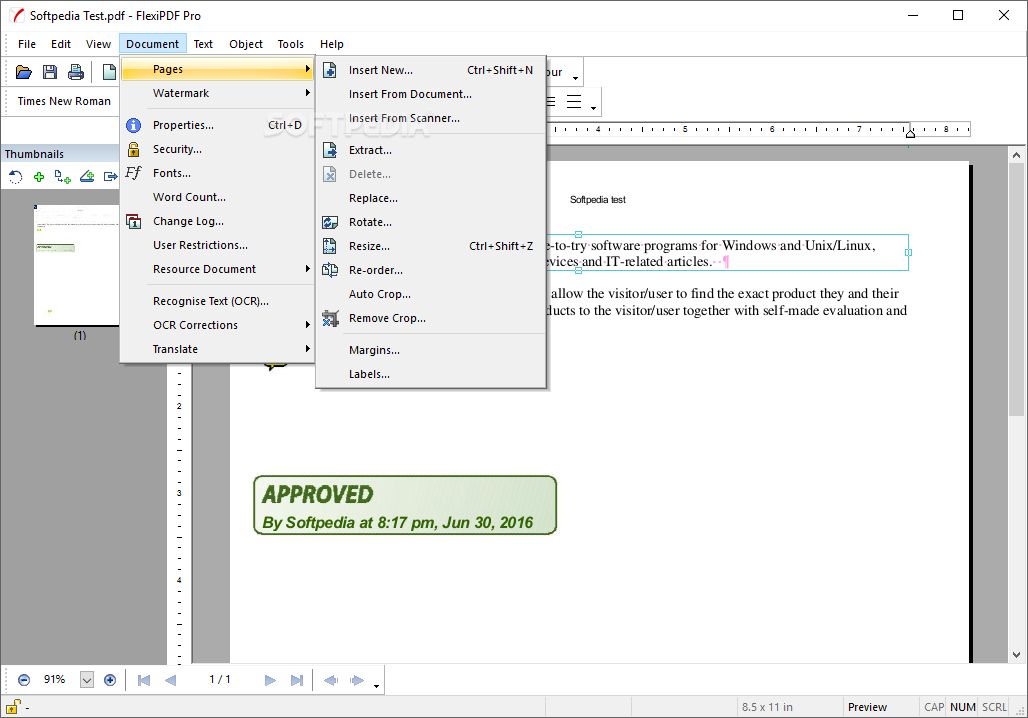Screen dimensions: 1028x718
Task: Click the zoom out minus icon
Action: 24,680
